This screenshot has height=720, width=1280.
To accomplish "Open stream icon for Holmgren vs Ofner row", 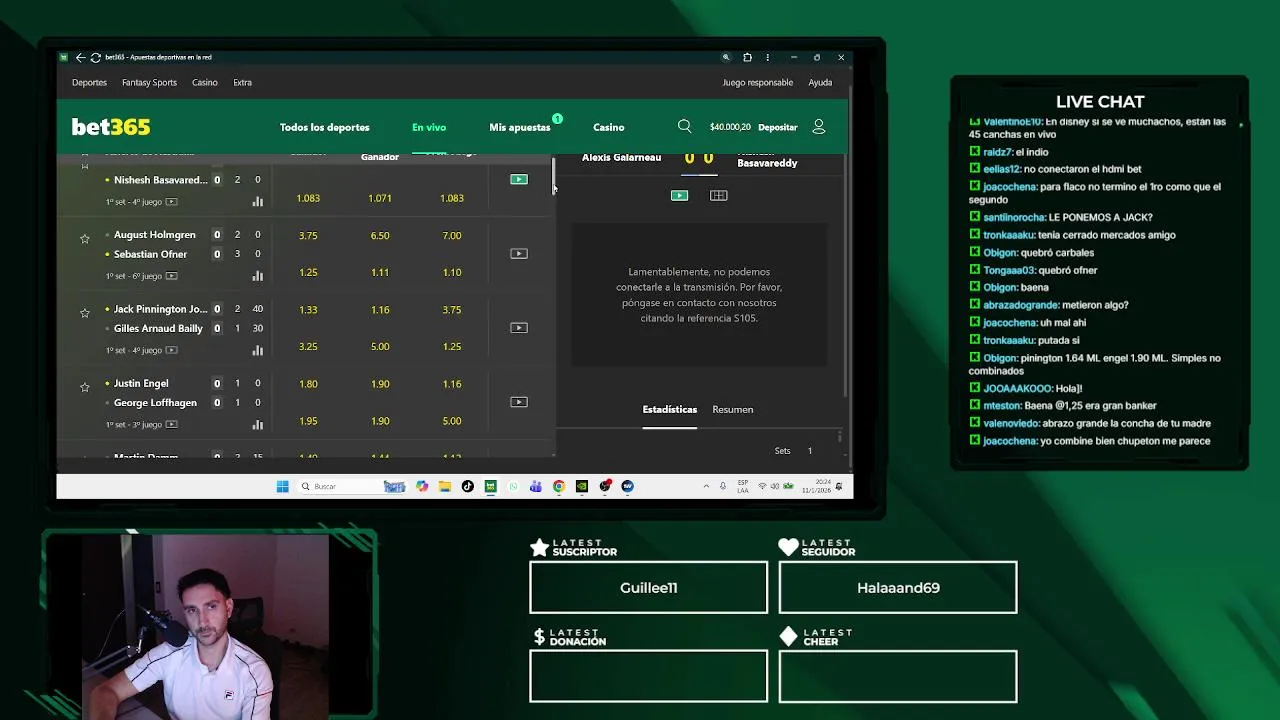I will (518, 253).
